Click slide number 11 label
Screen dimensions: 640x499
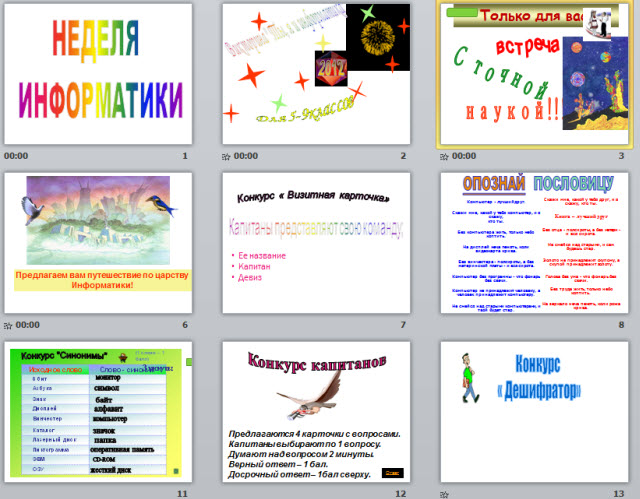[x=182, y=494]
